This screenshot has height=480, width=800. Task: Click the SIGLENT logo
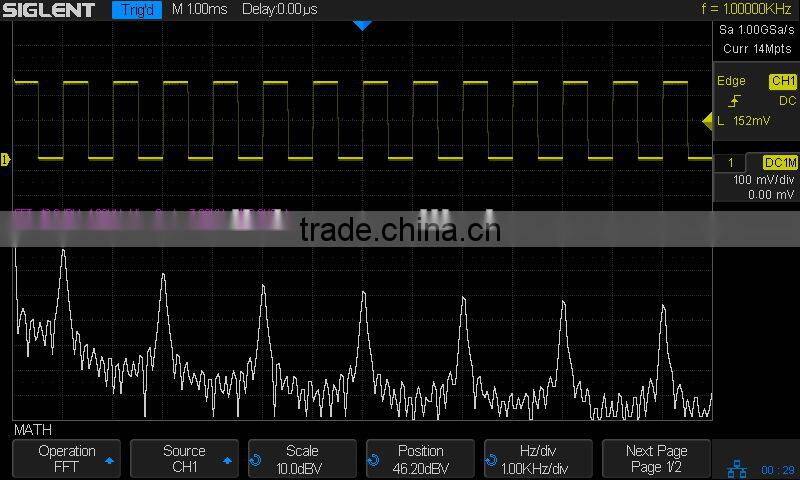click(x=48, y=10)
